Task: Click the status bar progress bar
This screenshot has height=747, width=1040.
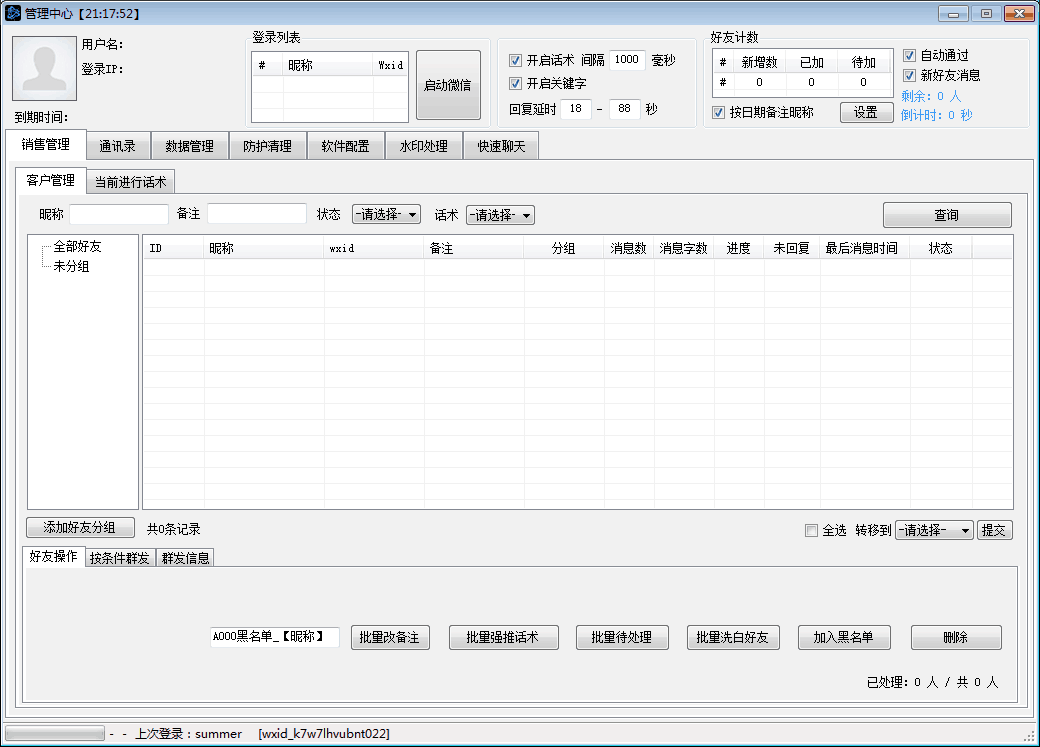Action: (x=55, y=733)
